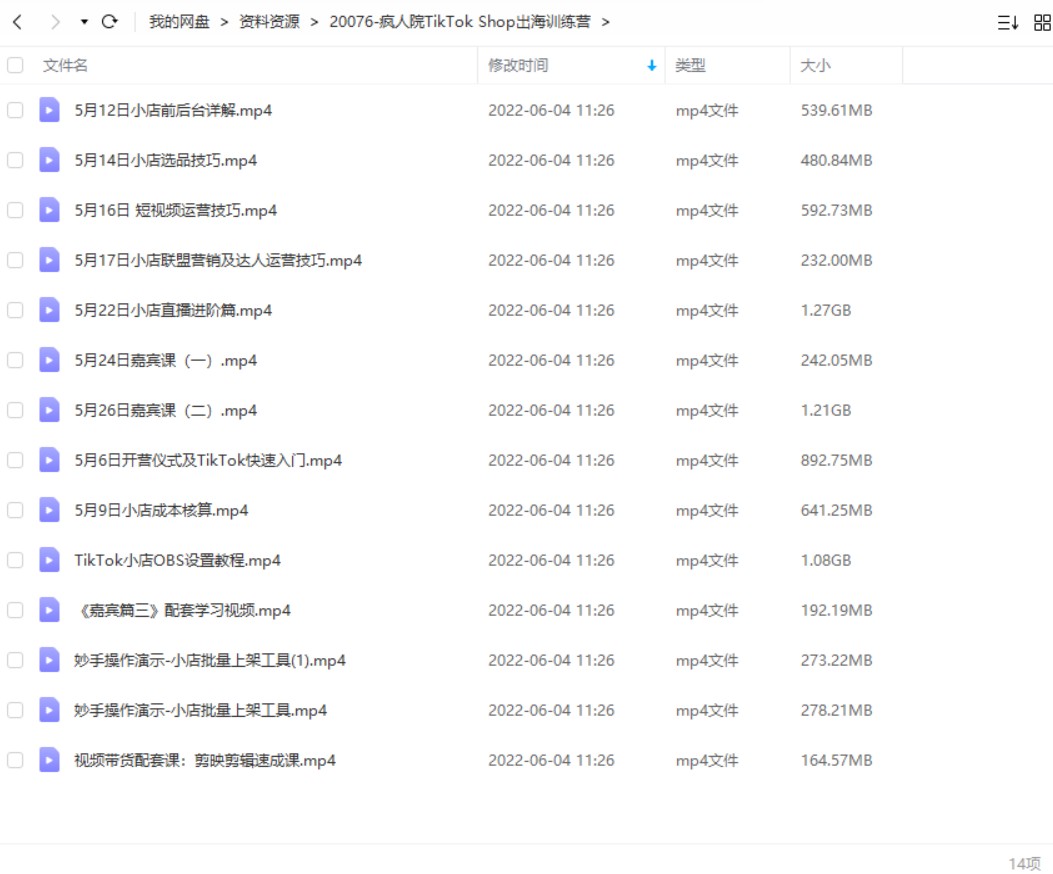Go back with the left arrow
Viewport: 1053px width, 874px height.
point(18,22)
